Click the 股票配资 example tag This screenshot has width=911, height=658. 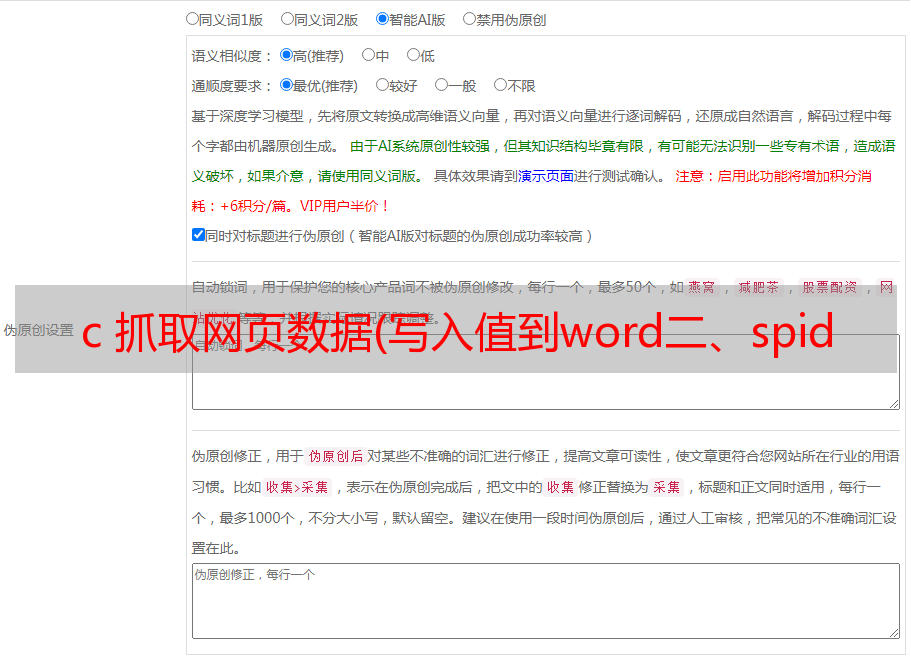point(830,287)
